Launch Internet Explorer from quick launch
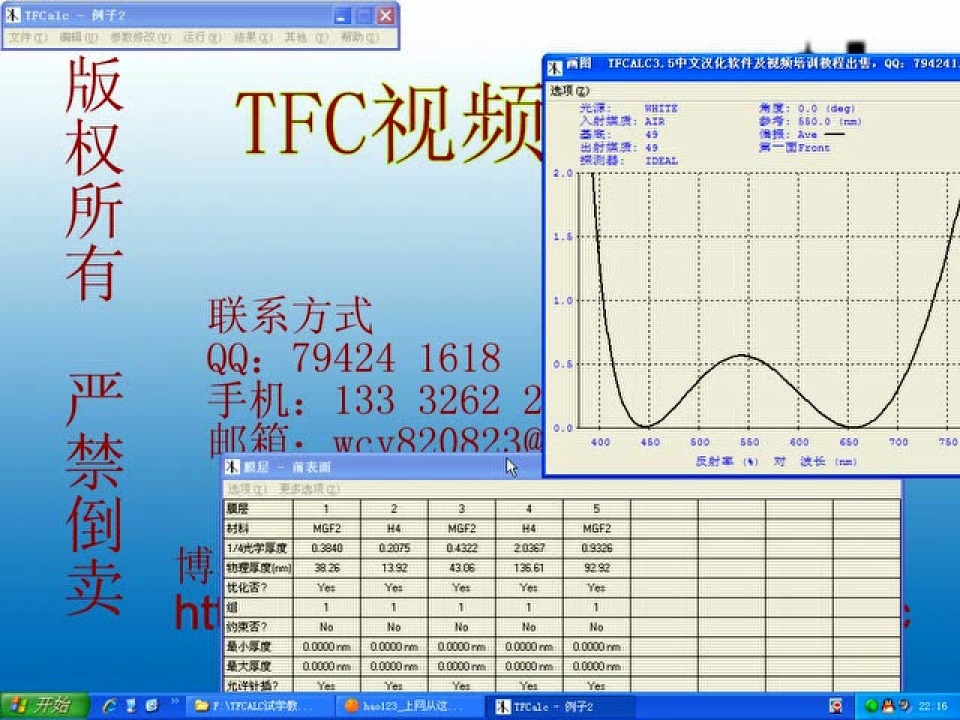Screen dimensions: 960x720 click(110, 706)
